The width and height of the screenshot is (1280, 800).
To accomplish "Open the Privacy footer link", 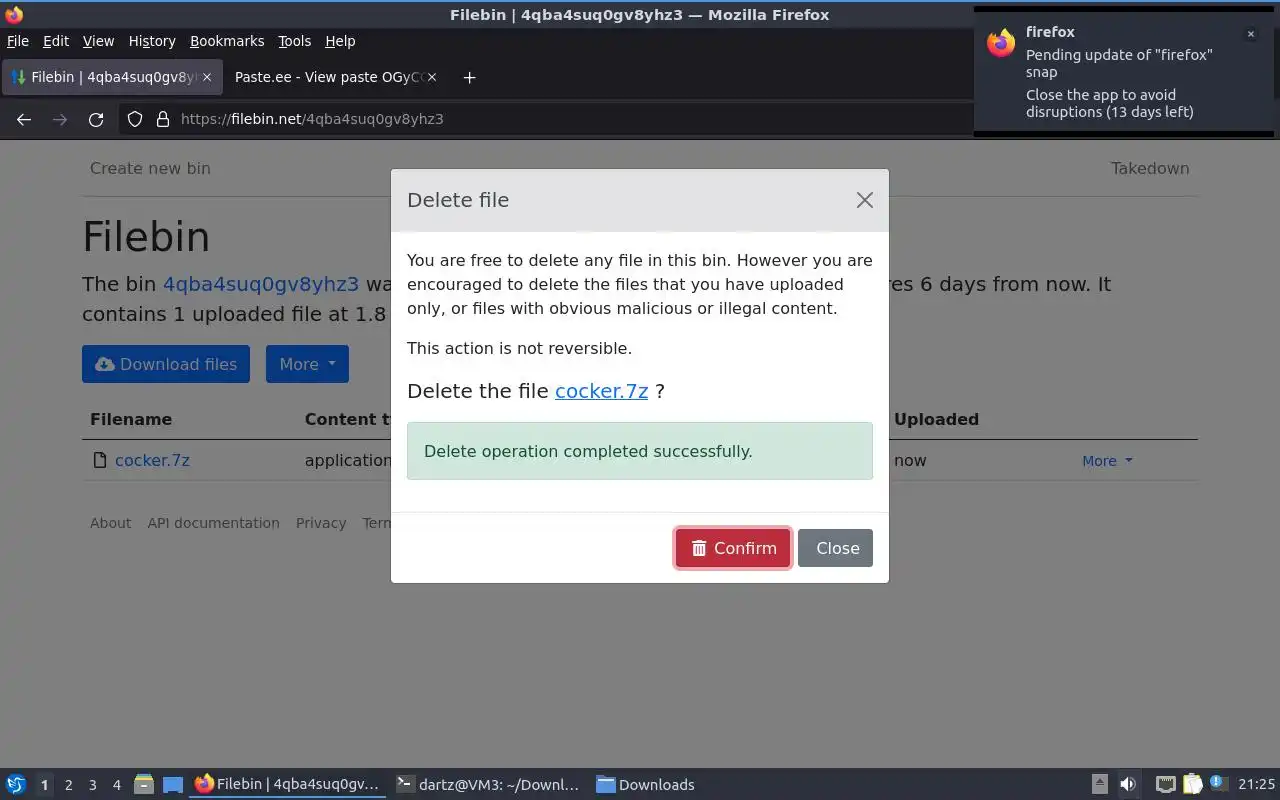I will (321, 523).
